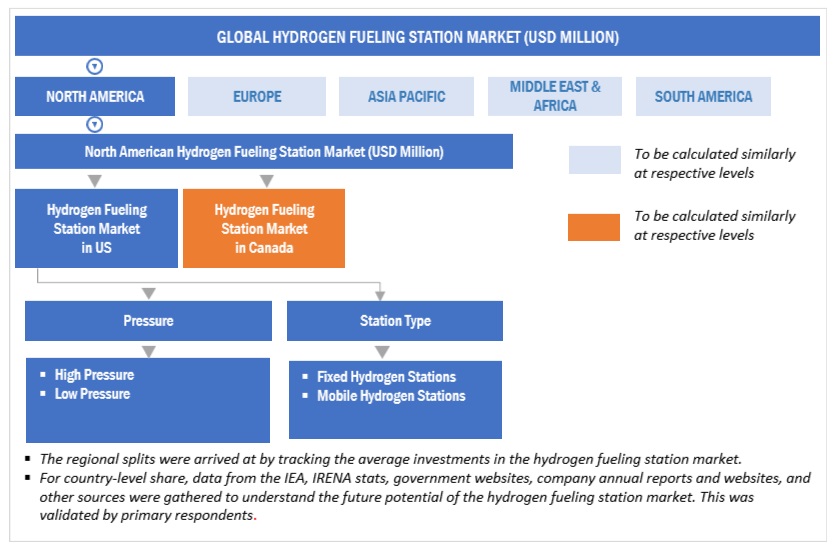Click the arrow between Pressure and its list

[149, 350]
